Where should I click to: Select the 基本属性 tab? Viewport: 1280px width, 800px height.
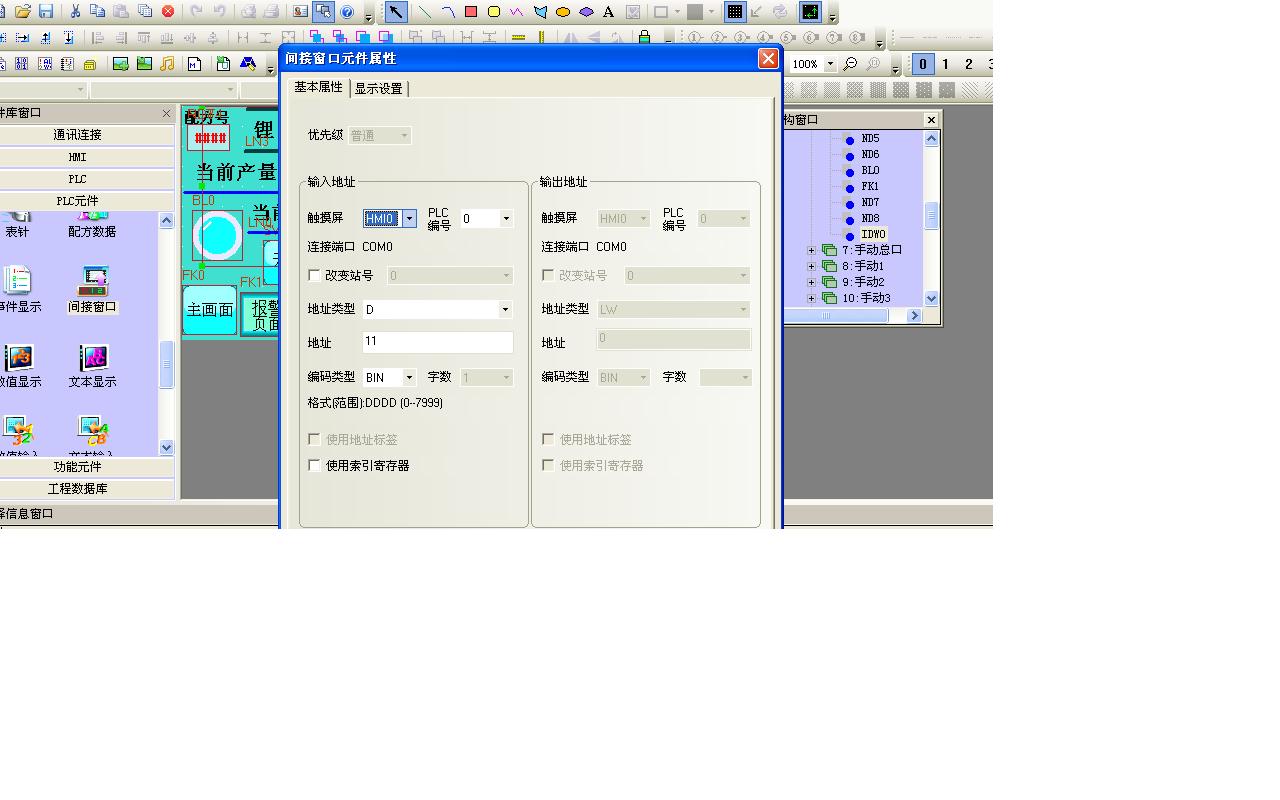click(x=318, y=87)
